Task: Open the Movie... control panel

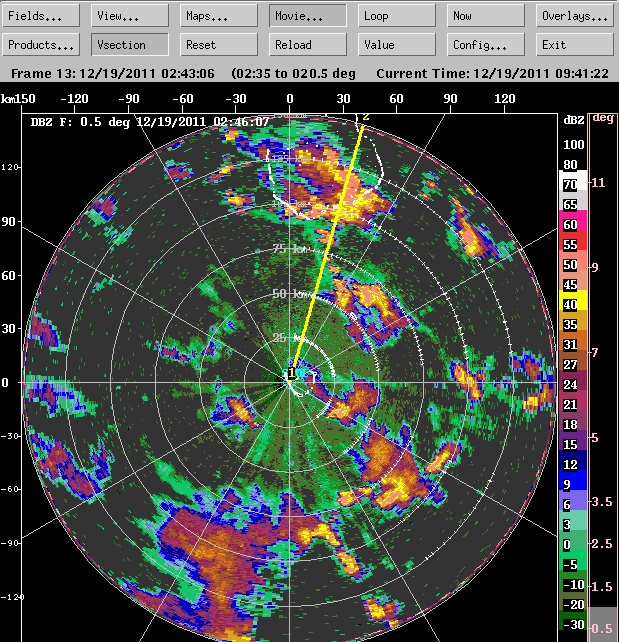Action: (308, 16)
